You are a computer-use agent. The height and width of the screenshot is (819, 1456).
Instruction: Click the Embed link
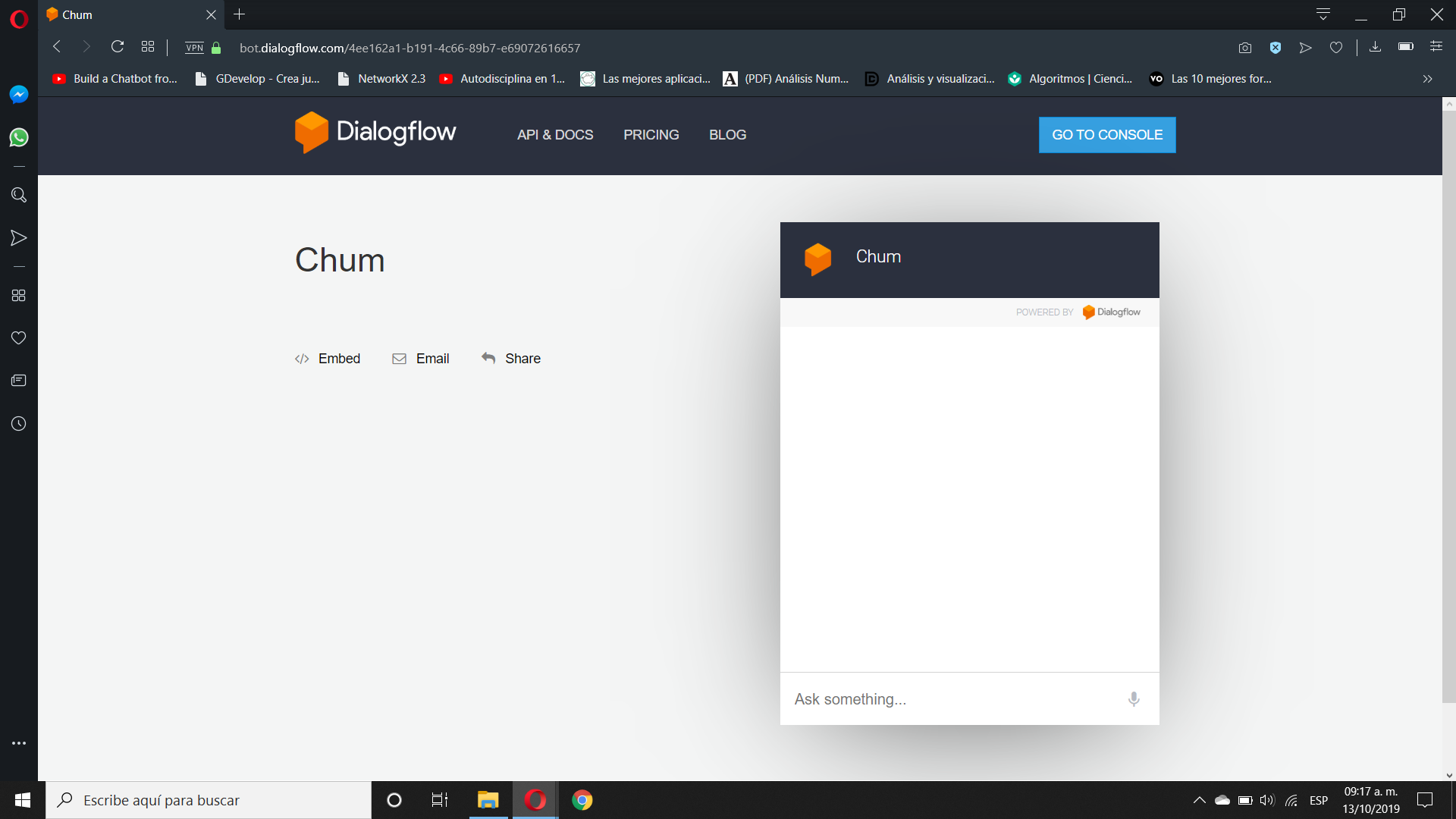[328, 359]
